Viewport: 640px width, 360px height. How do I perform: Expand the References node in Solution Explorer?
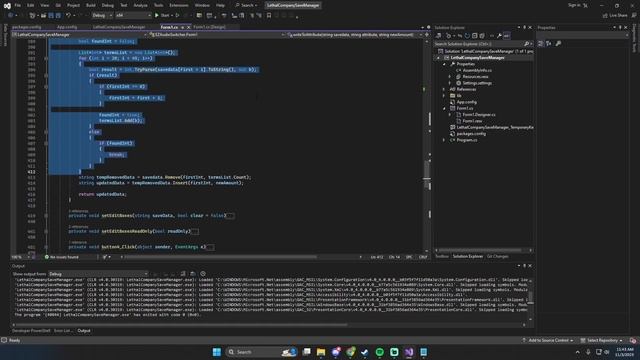444,89
